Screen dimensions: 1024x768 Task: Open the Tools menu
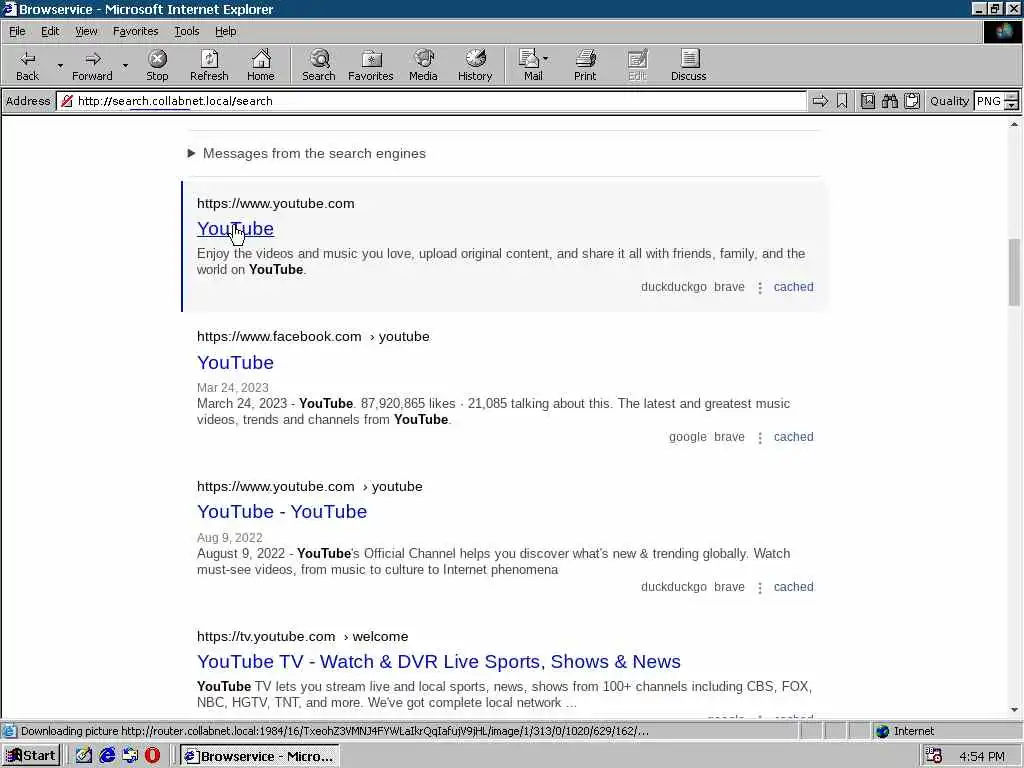187,31
